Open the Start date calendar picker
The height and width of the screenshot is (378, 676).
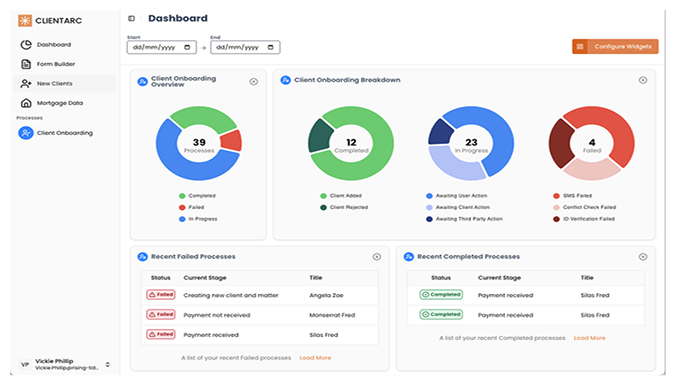tap(187, 47)
